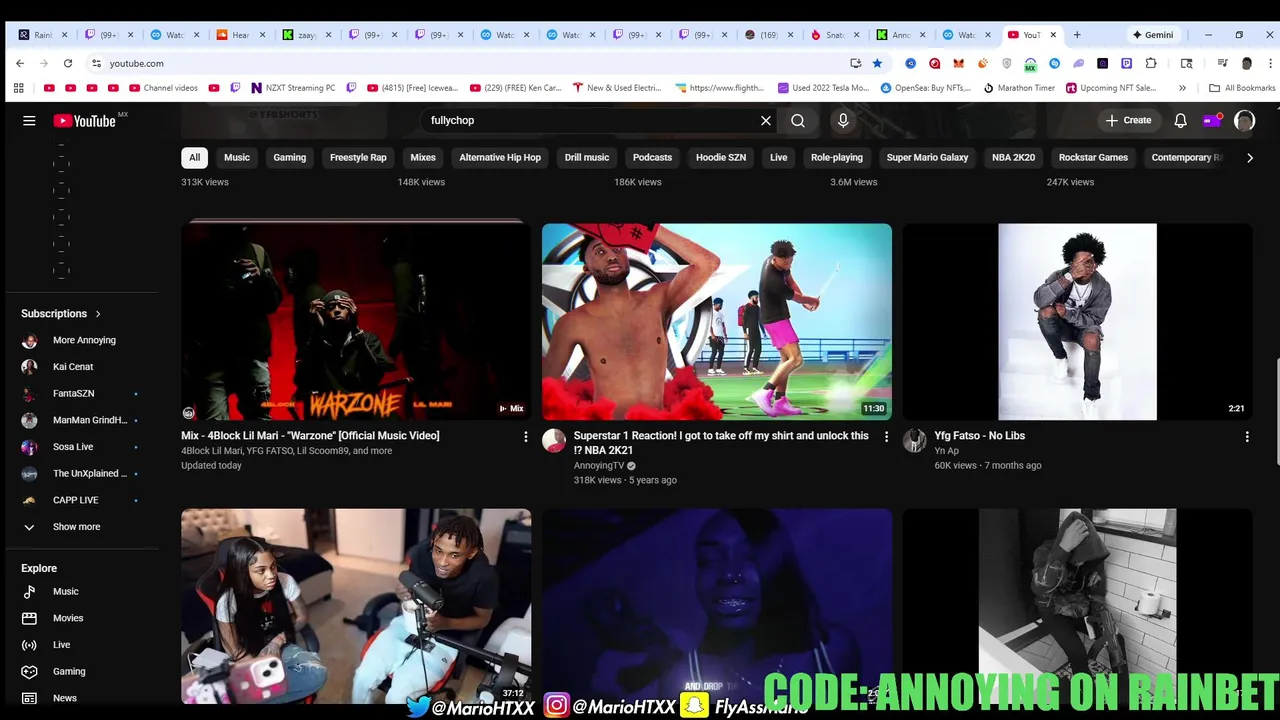Click the page vertical scrollbar
The image size is (1280, 720).
[1277, 410]
